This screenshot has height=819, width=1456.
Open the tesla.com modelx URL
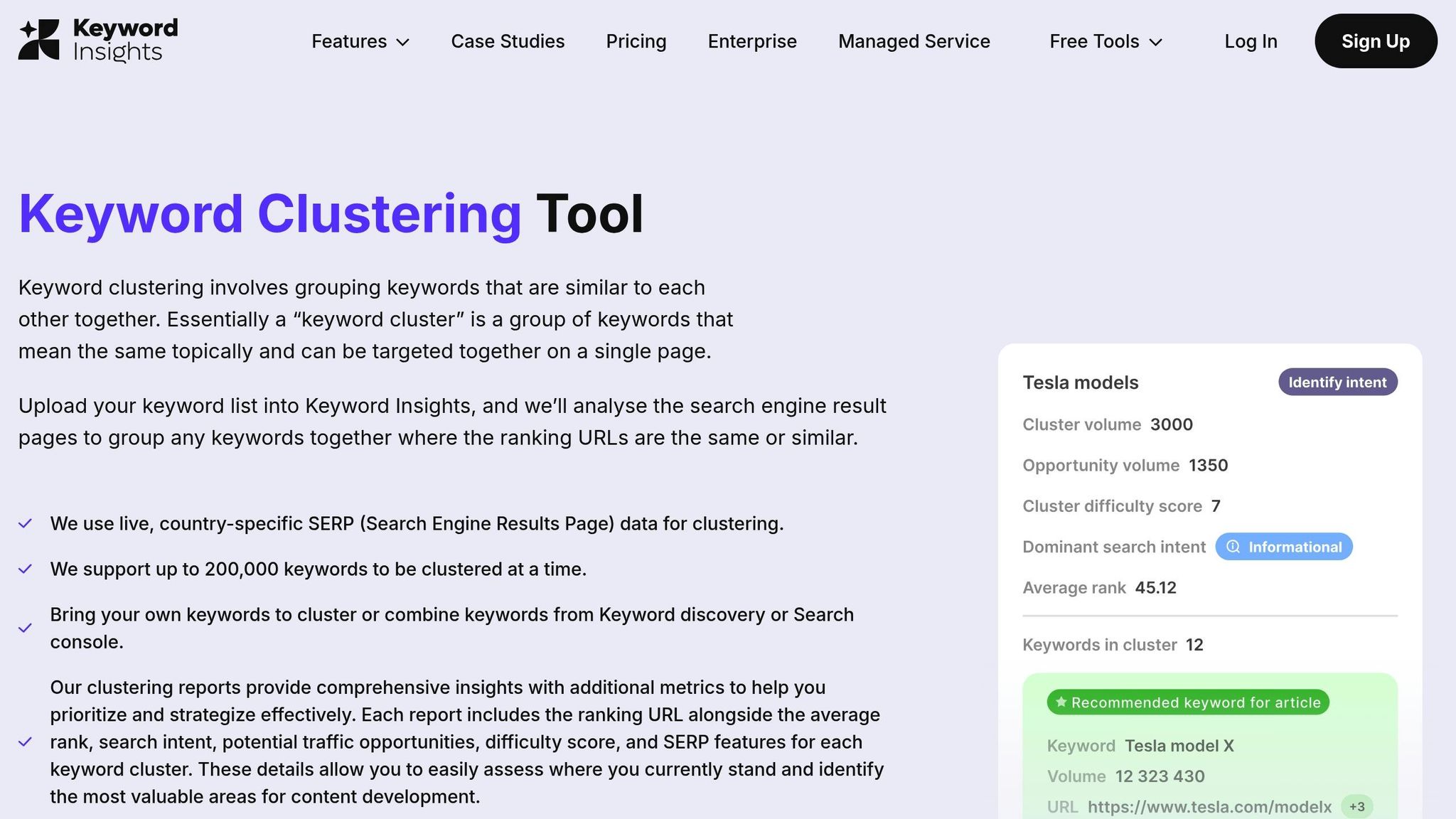(1209, 807)
